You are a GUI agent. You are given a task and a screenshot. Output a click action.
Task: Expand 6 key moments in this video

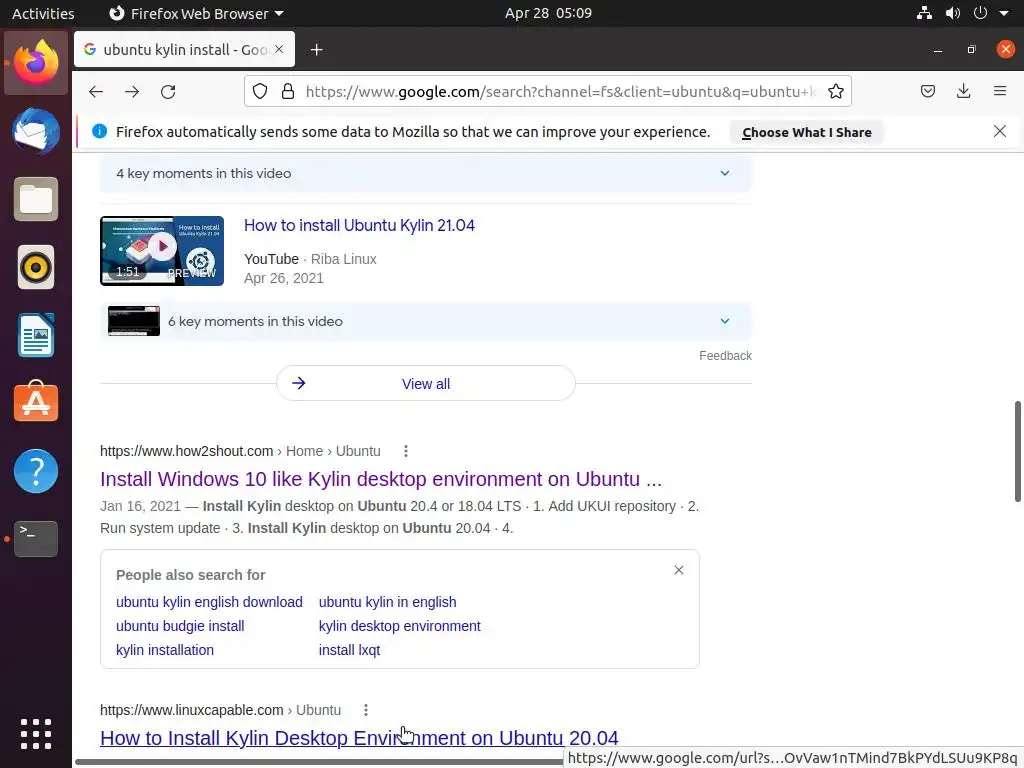(425, 321)
